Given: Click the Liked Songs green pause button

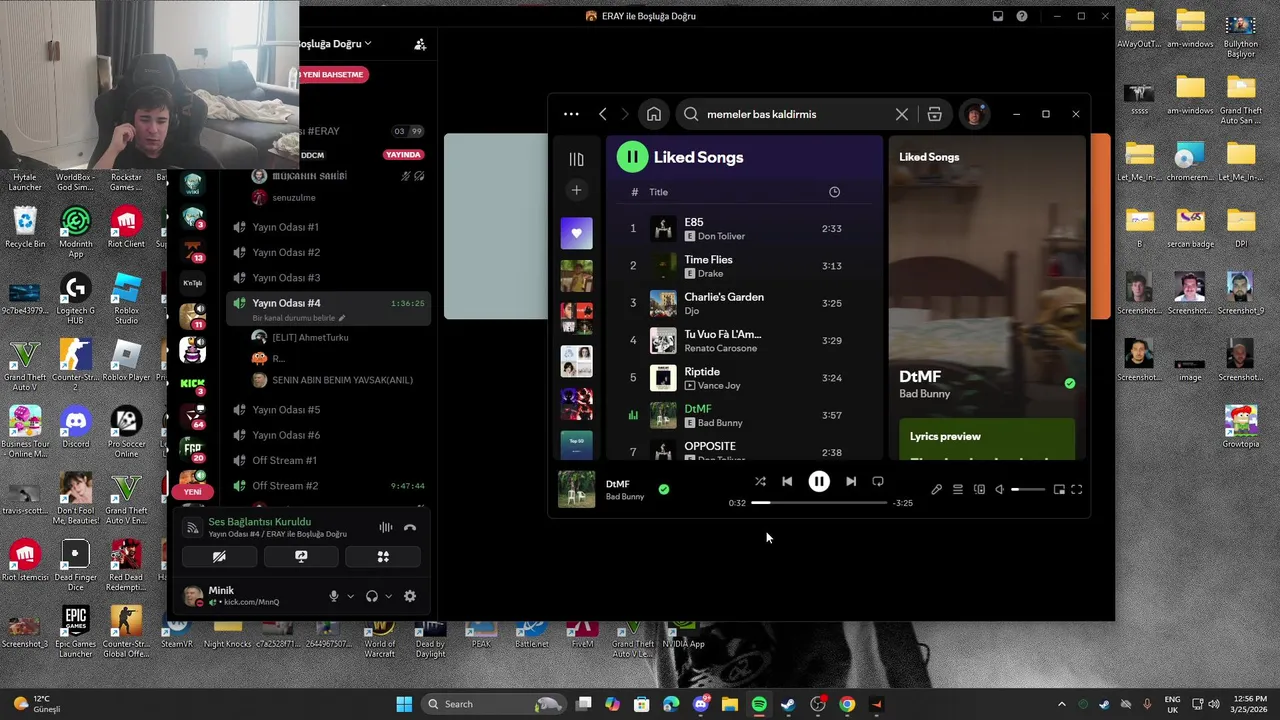Looking at the screenshot, I should (x=632, y=157).
